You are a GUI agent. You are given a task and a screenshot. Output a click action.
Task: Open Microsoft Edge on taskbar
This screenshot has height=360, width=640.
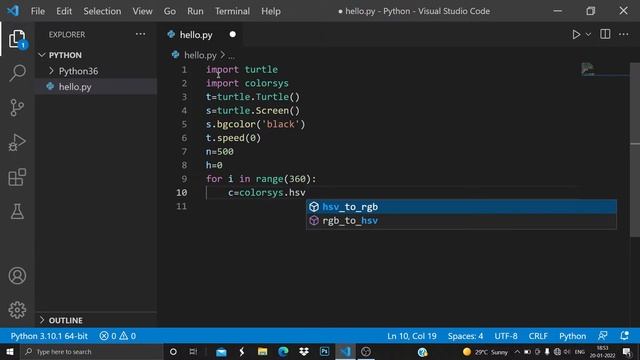pyautogui.click(x=283, y=352)
